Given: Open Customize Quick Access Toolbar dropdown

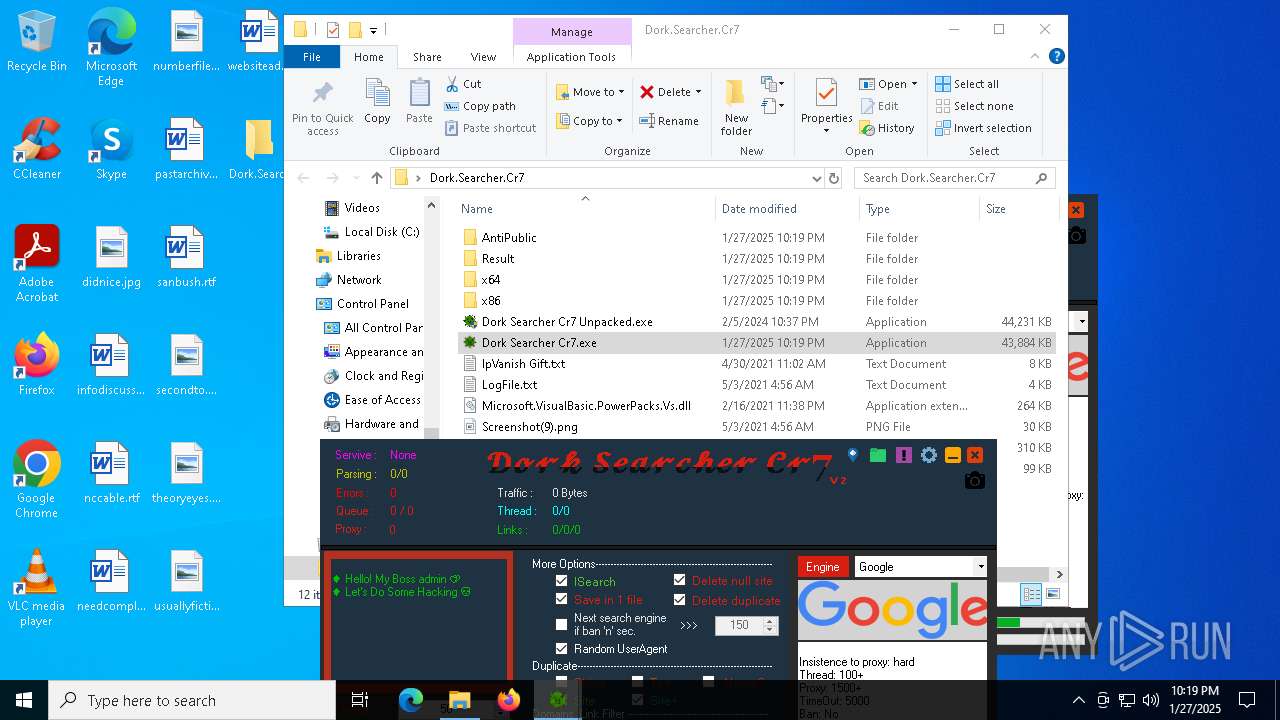Looking at the screenshot, I should 373,30.
